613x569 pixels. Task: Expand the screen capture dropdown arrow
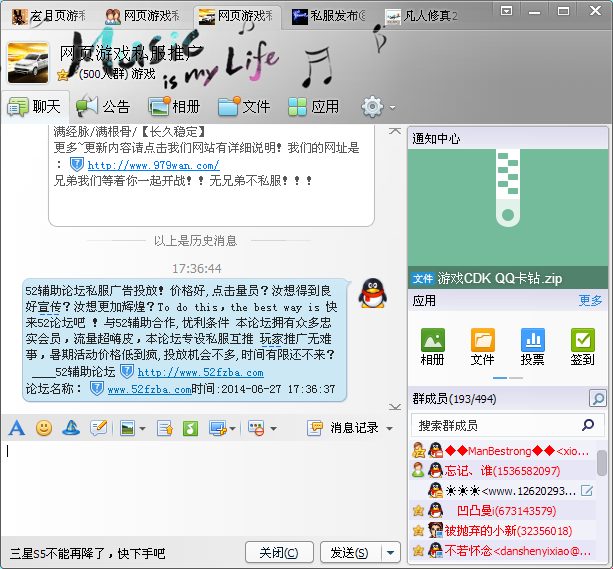pyautogui.click(x=233, y=429)
